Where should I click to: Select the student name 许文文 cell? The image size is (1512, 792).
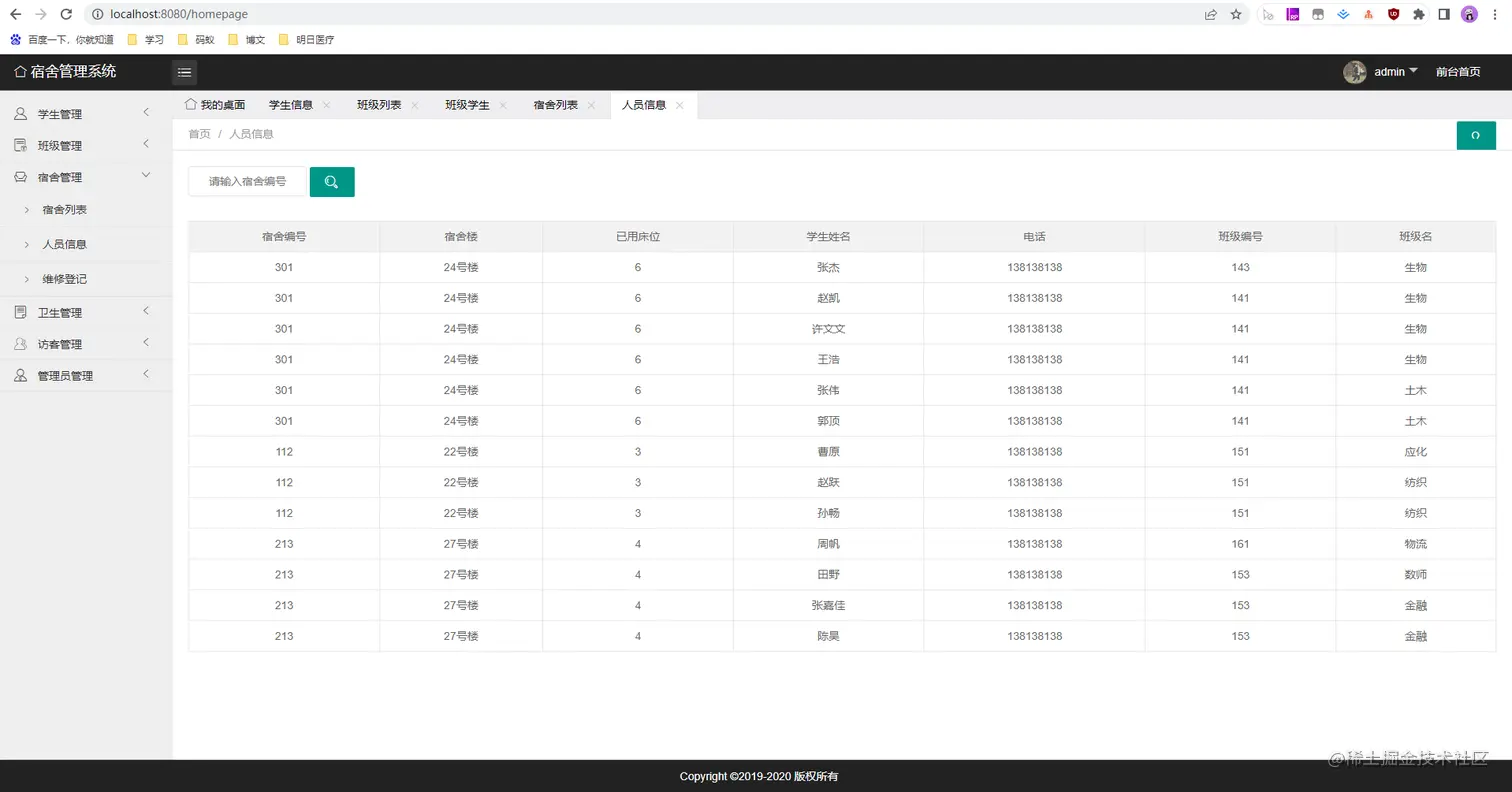828,329
